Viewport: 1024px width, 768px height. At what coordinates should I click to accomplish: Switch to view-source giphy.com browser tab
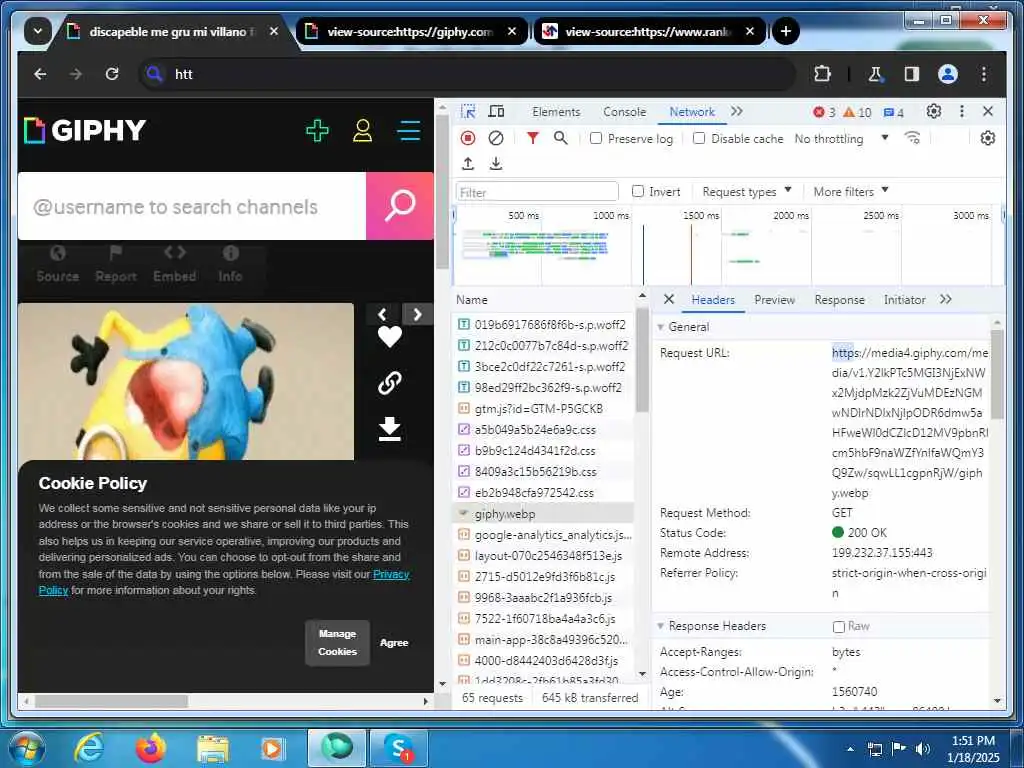tap(410, 31)
